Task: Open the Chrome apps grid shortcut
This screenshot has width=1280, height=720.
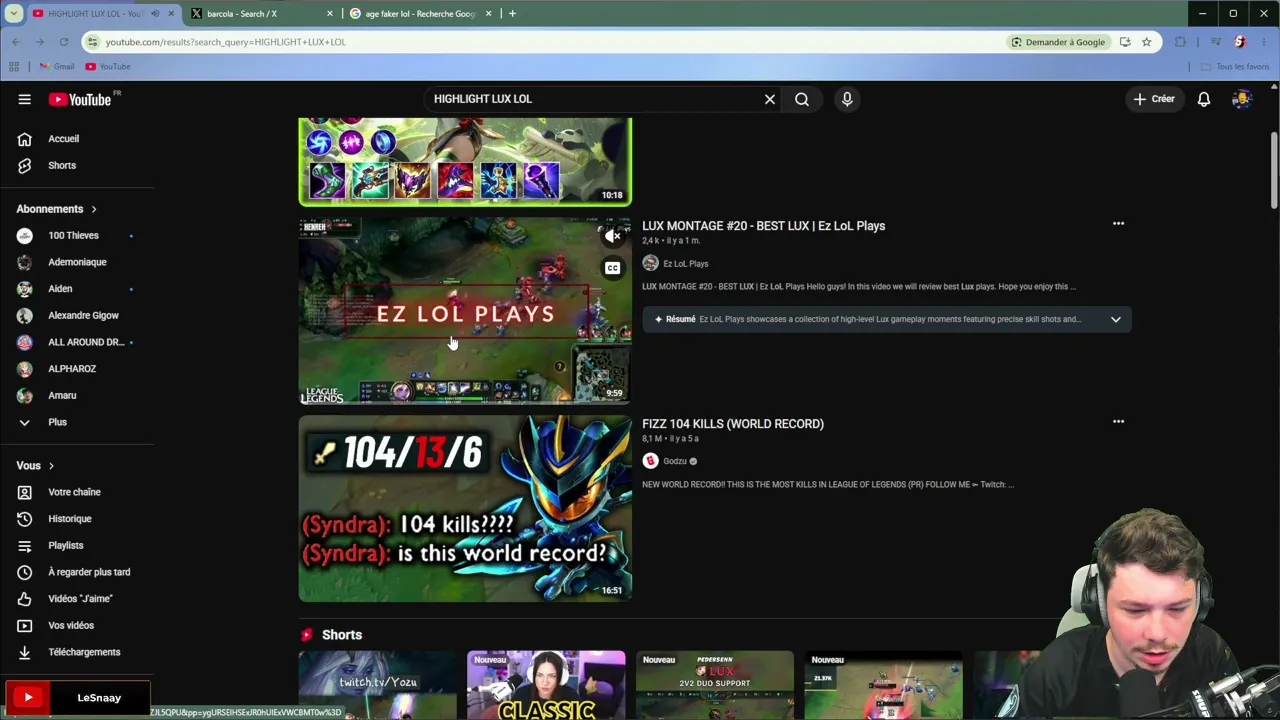Action: pyautogui.click(x=14, y=66)
